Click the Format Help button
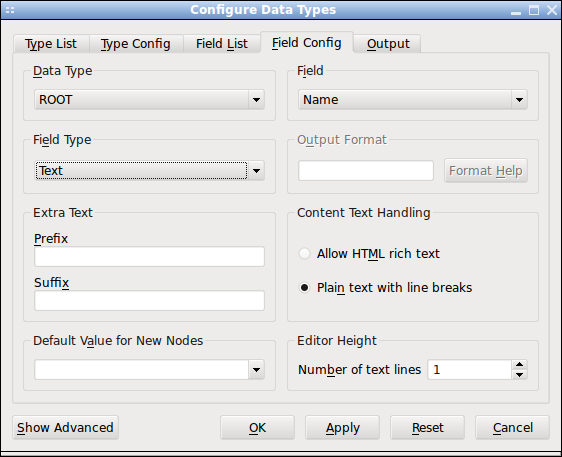 486,171
